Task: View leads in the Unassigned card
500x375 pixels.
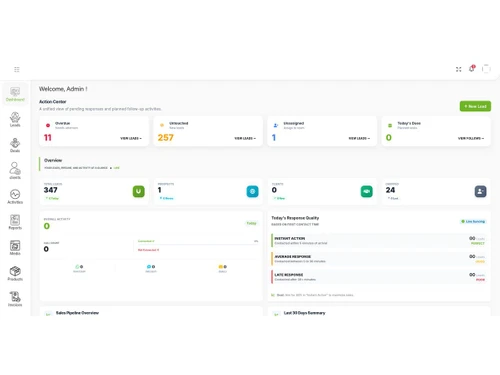Action: (359, 138)
